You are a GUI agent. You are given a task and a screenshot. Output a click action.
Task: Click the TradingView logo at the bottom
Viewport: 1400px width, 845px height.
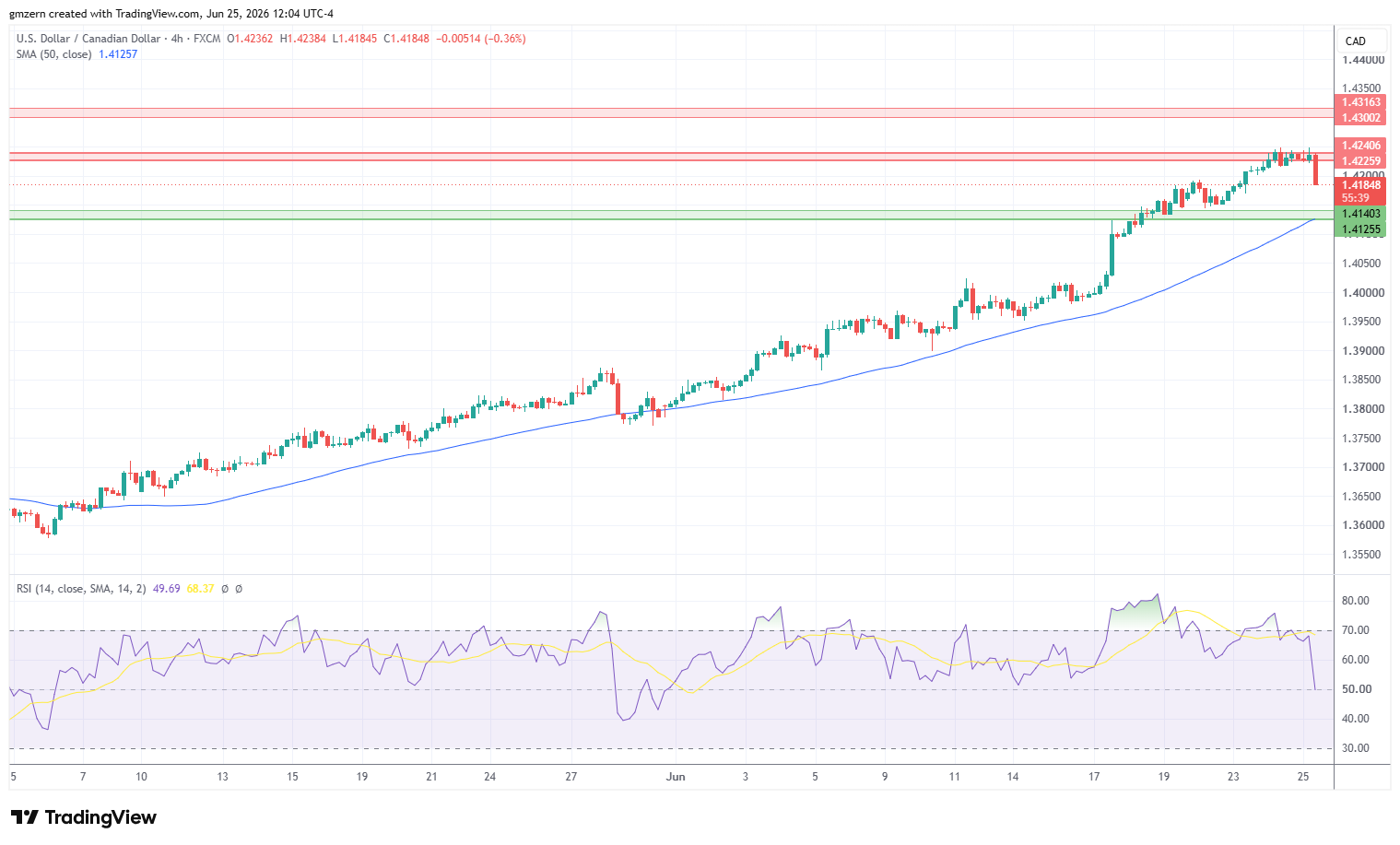(84, 817)
